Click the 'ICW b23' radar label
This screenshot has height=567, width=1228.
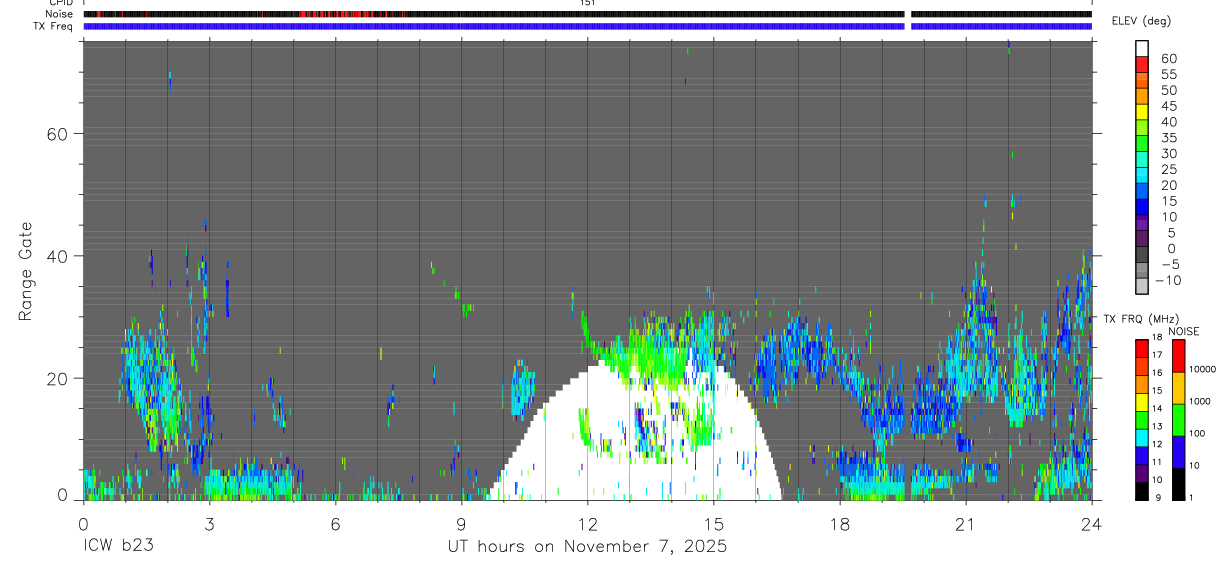click(x=118, y=546)
